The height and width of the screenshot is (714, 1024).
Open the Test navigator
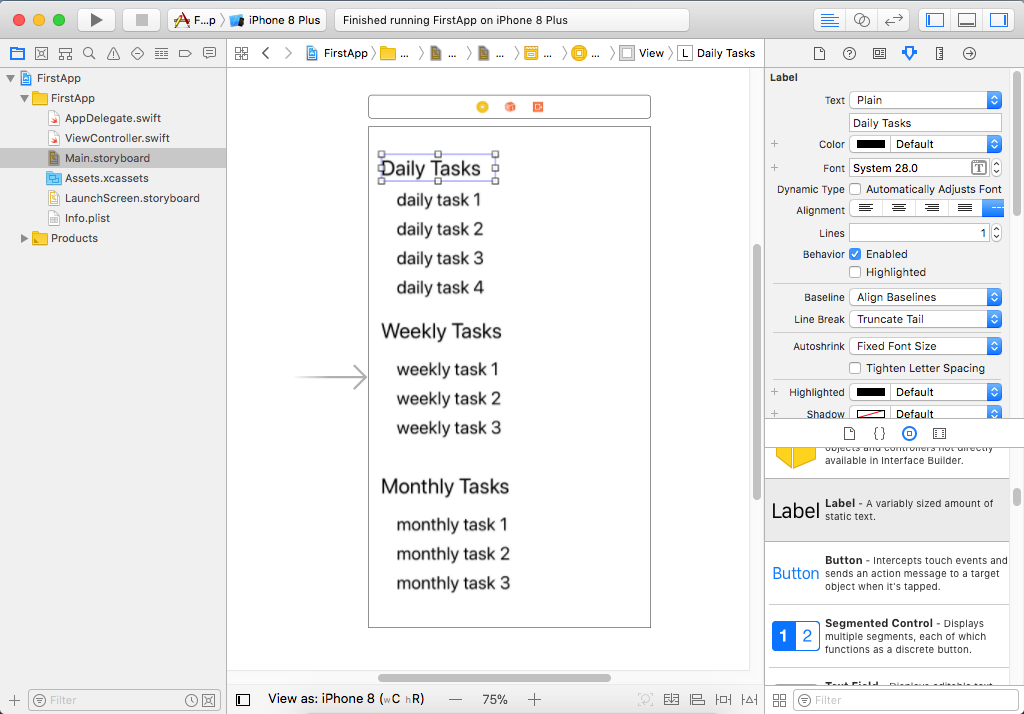(x=137, y=54)
